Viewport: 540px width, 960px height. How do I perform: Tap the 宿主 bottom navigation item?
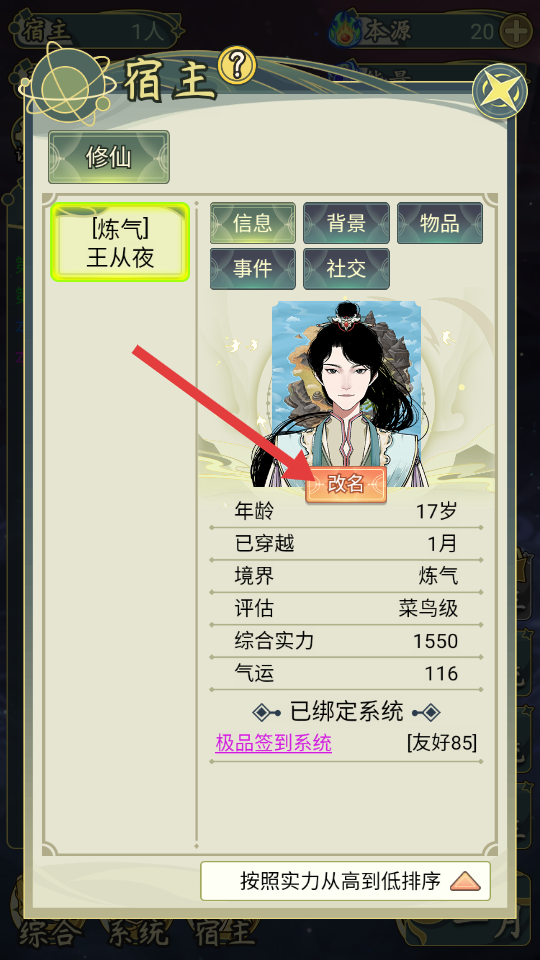(x=223, y=933)
